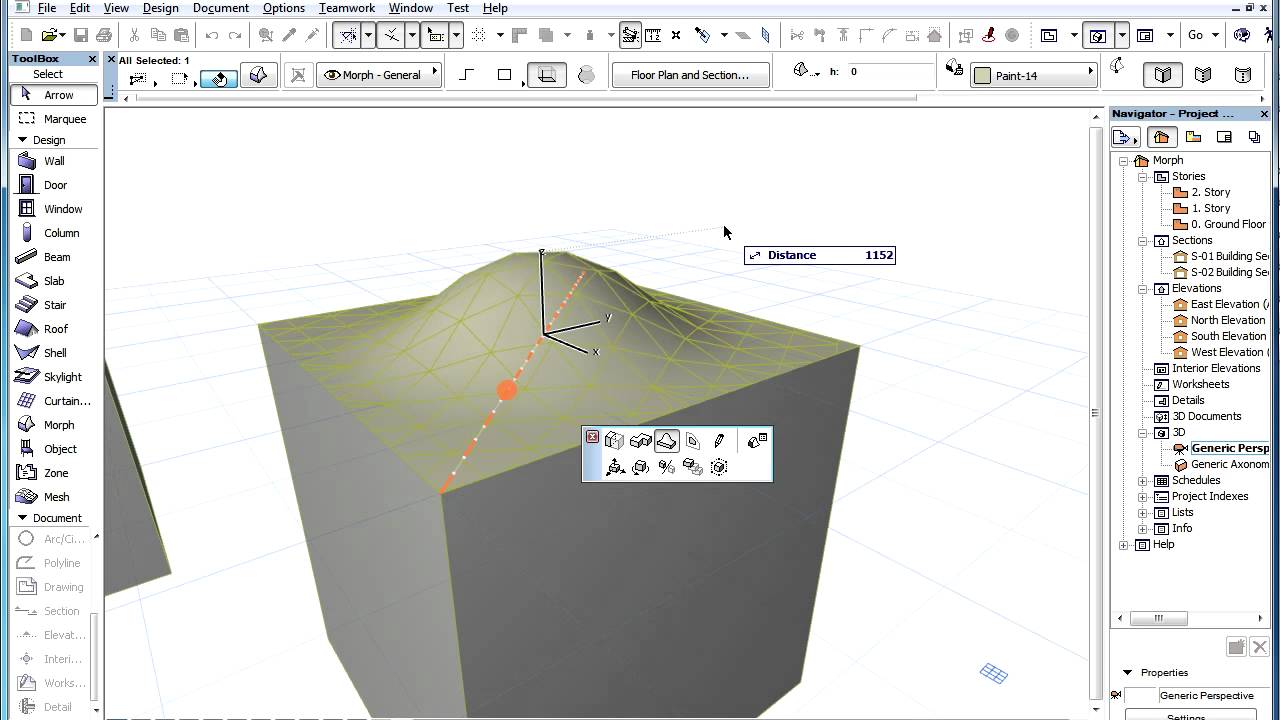Image resolution: width=1280 pixels, height=720 pixels.
Task: Open the Design menu
Action: point(161,8)
